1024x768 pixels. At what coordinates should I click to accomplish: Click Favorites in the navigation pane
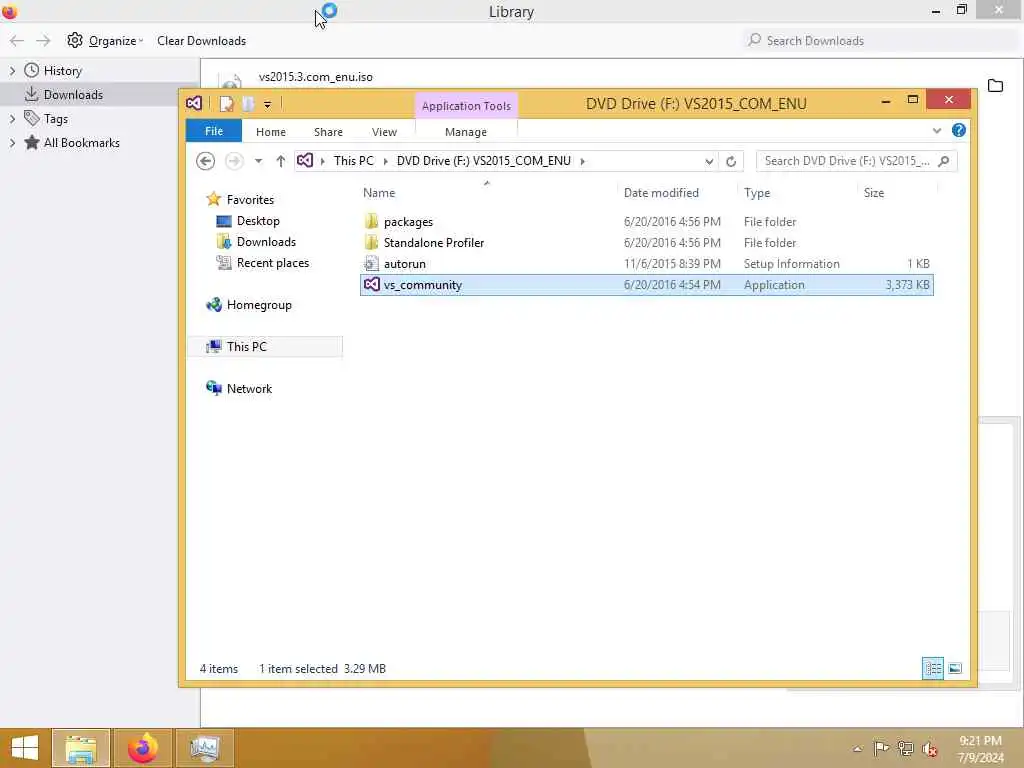pos(250,200)
